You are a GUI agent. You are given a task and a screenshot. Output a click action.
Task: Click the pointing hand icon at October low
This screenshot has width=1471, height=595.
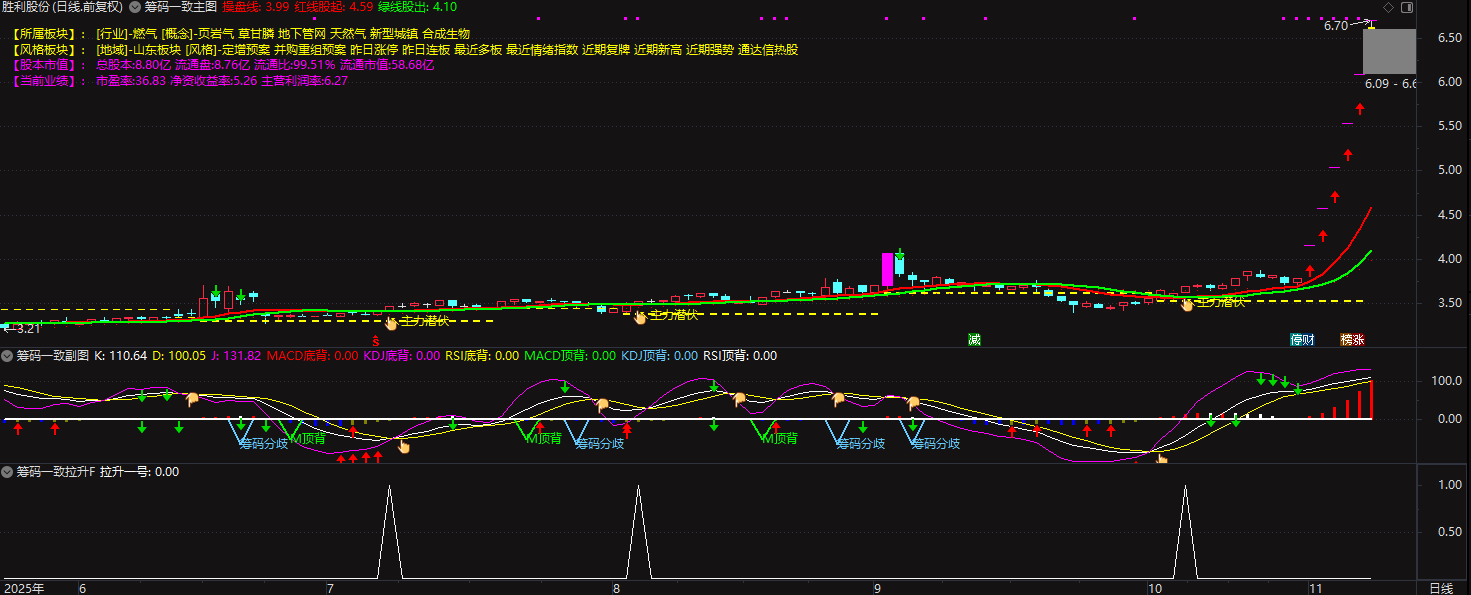[1162, 459]
